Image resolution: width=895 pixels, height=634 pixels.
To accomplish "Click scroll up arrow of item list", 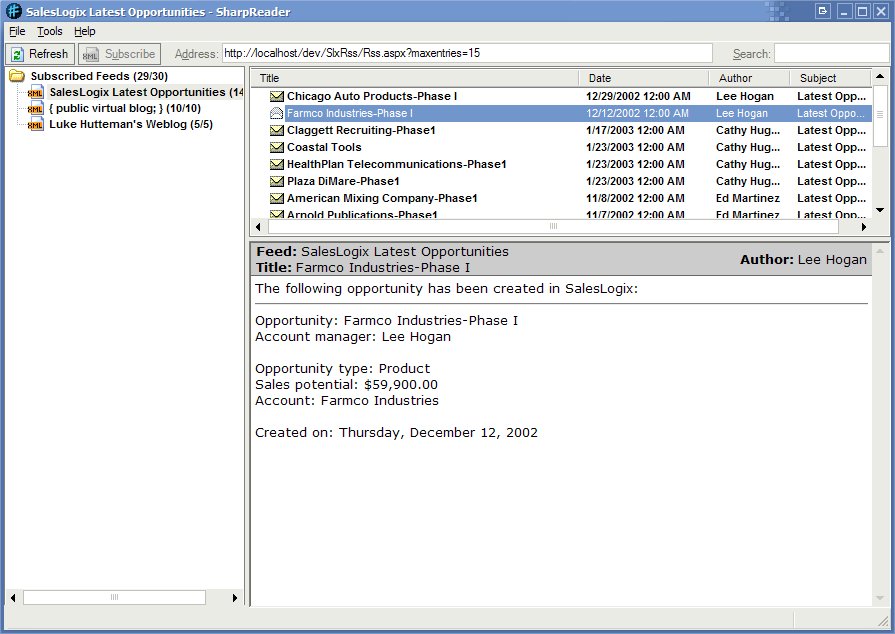I will click(x=880, y=76).
